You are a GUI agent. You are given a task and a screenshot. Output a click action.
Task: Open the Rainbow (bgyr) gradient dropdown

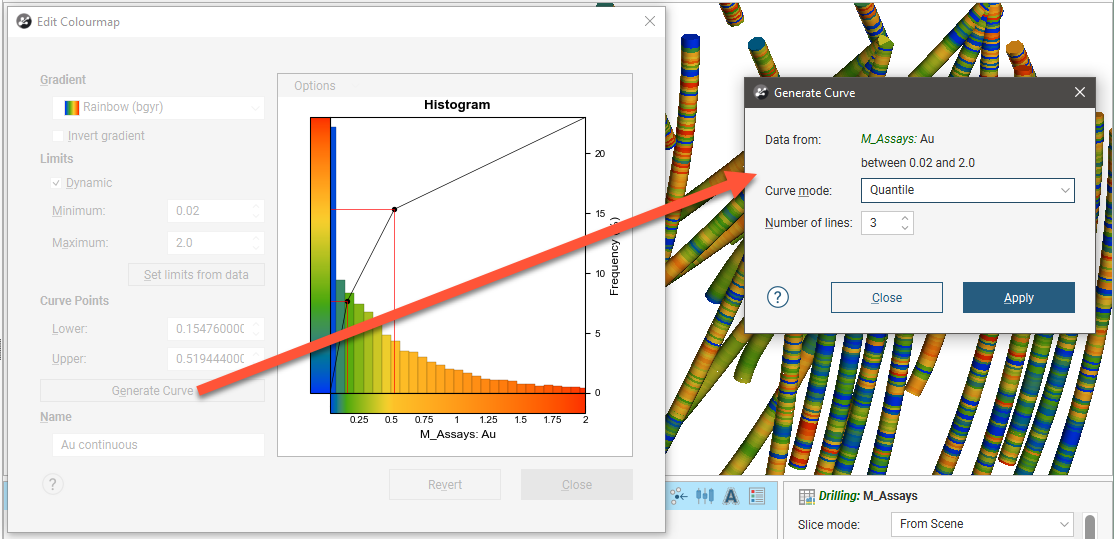tap(158, 107)
